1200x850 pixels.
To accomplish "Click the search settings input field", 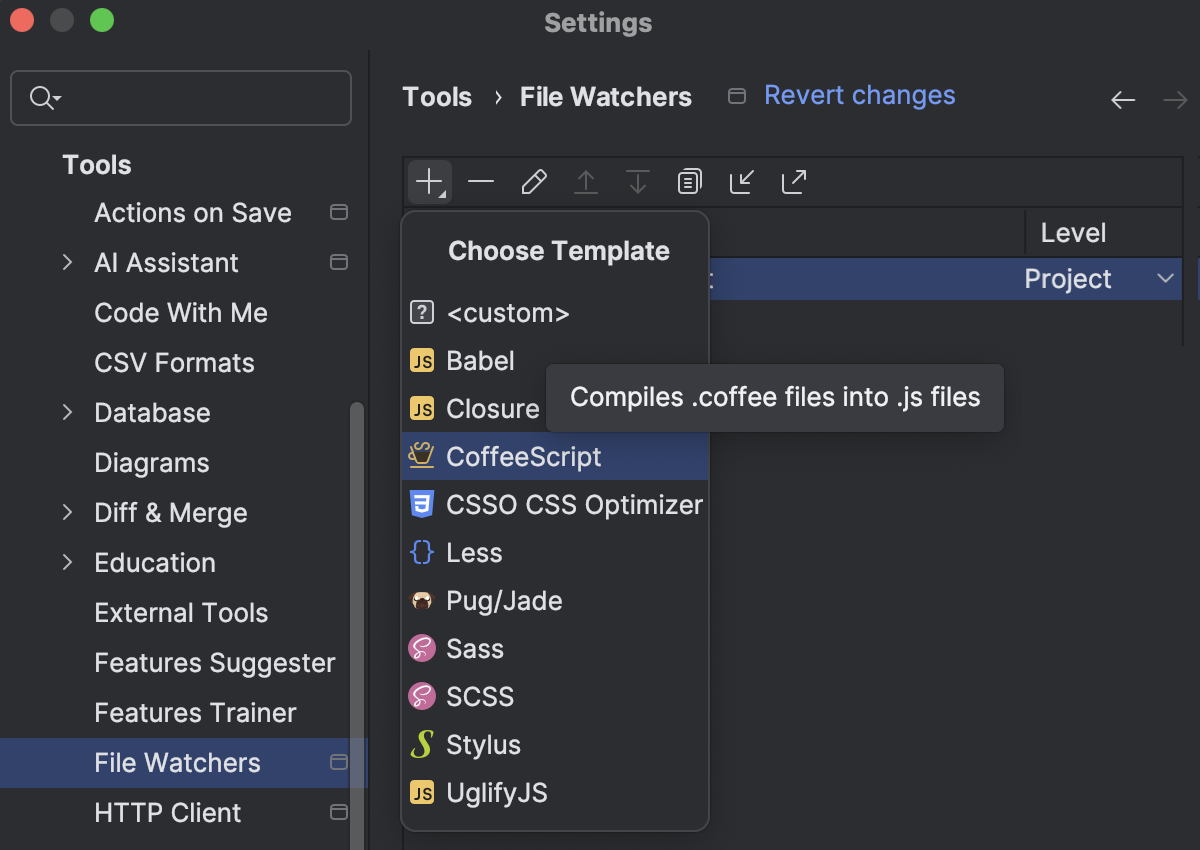I will click(x=180, y=98).
